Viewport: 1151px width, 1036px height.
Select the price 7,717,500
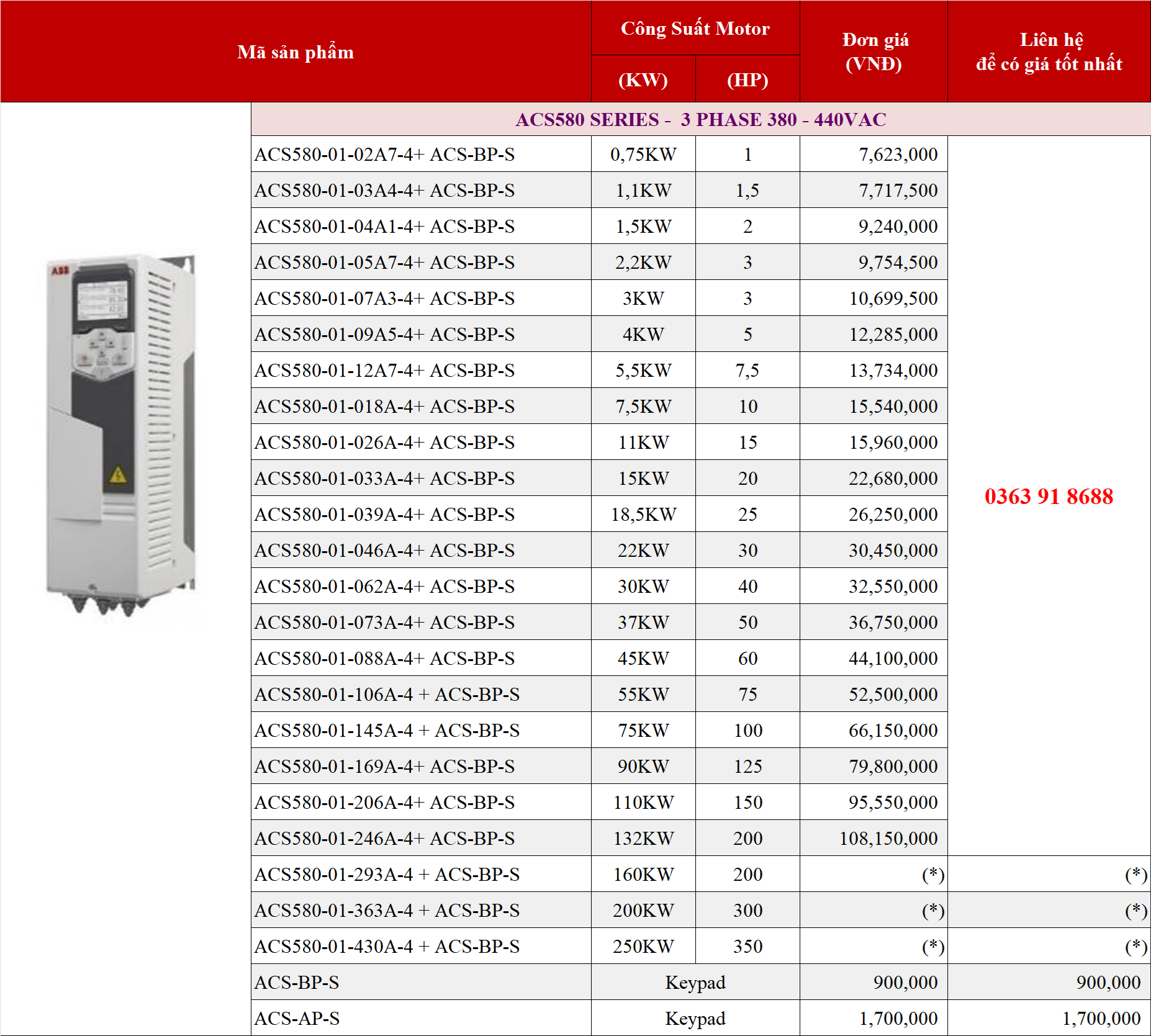tap(898, 191)
